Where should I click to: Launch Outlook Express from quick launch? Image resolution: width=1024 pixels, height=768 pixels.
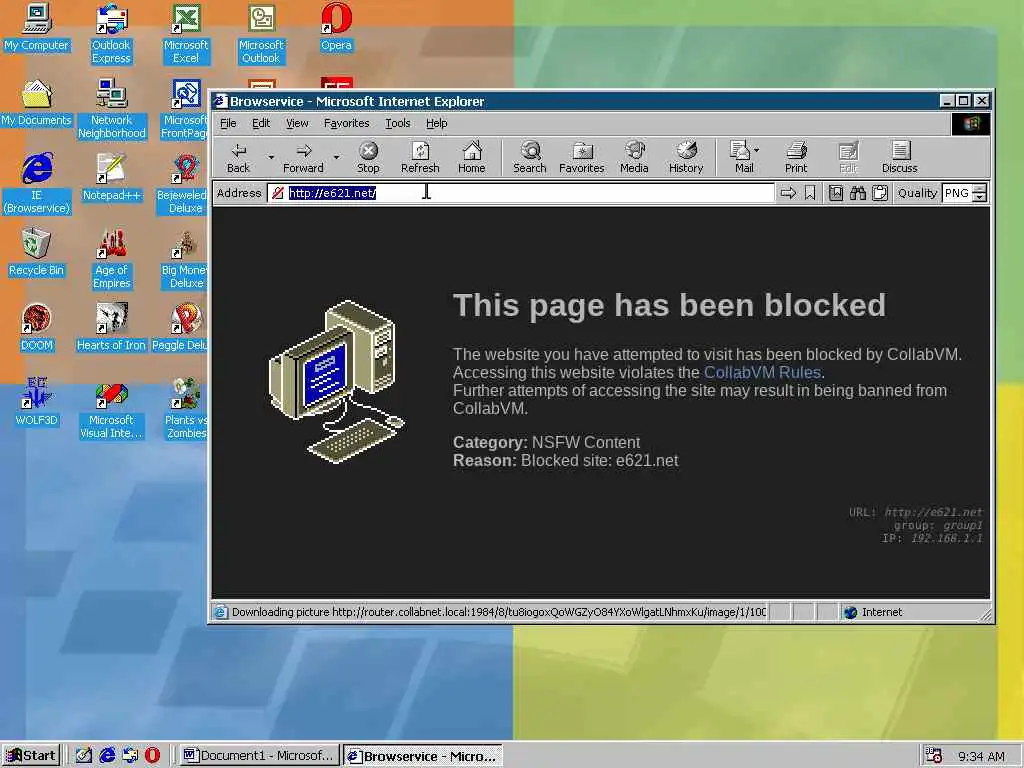click(130, 756)
